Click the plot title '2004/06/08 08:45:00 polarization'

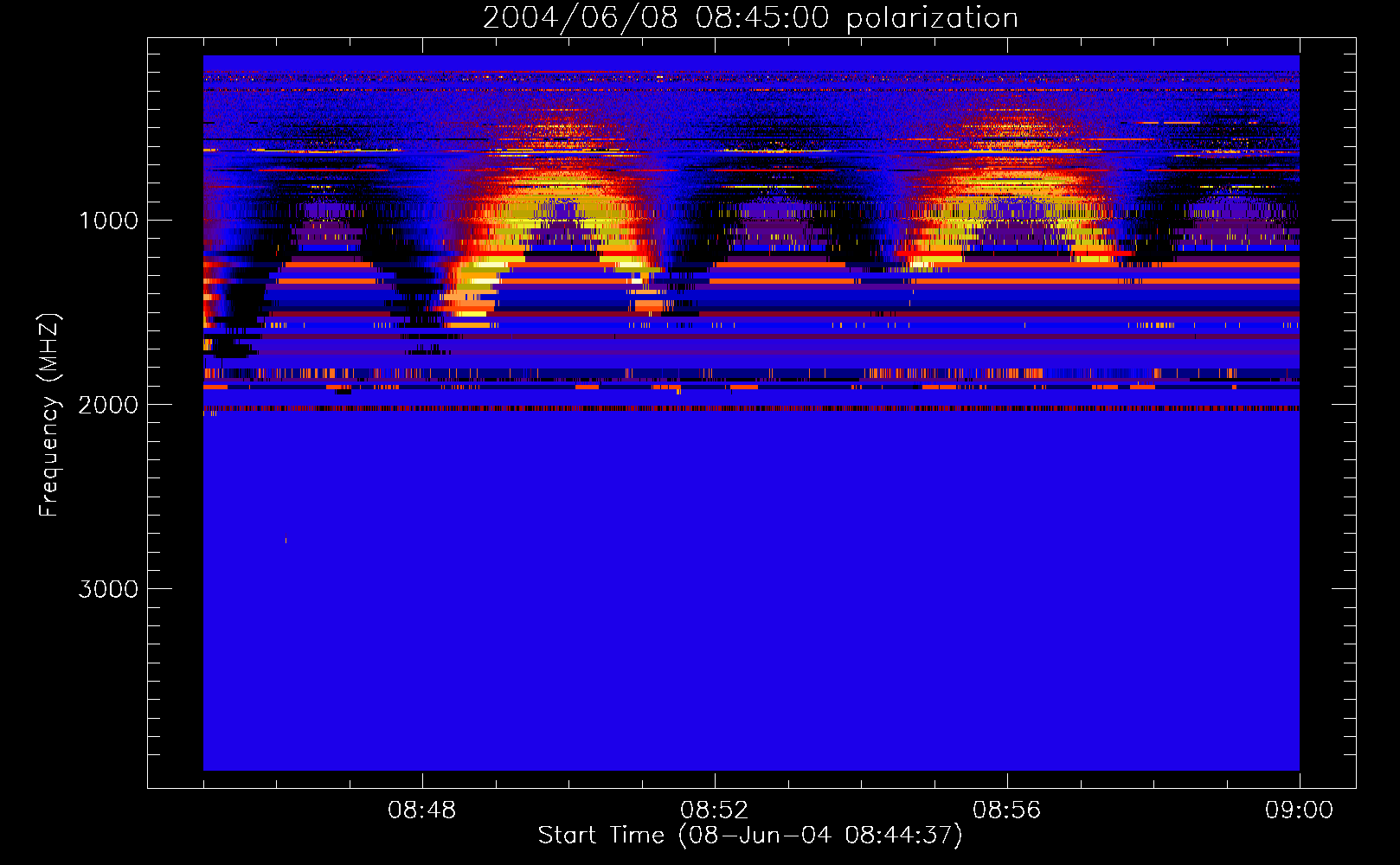750,18
